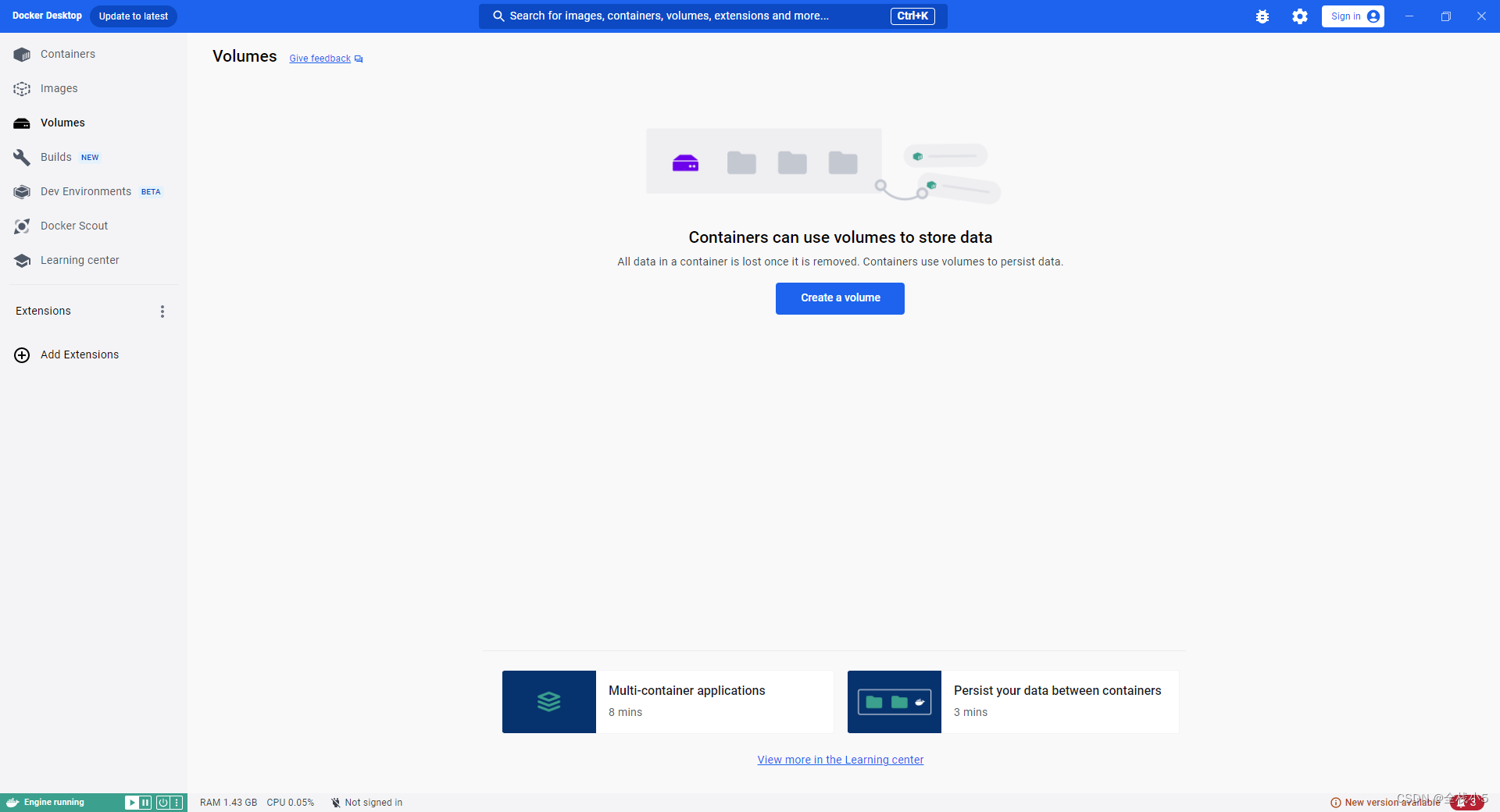1500x812 pixels.
Task: Click the Not signed in status icon
Action: tap(335, 803)
